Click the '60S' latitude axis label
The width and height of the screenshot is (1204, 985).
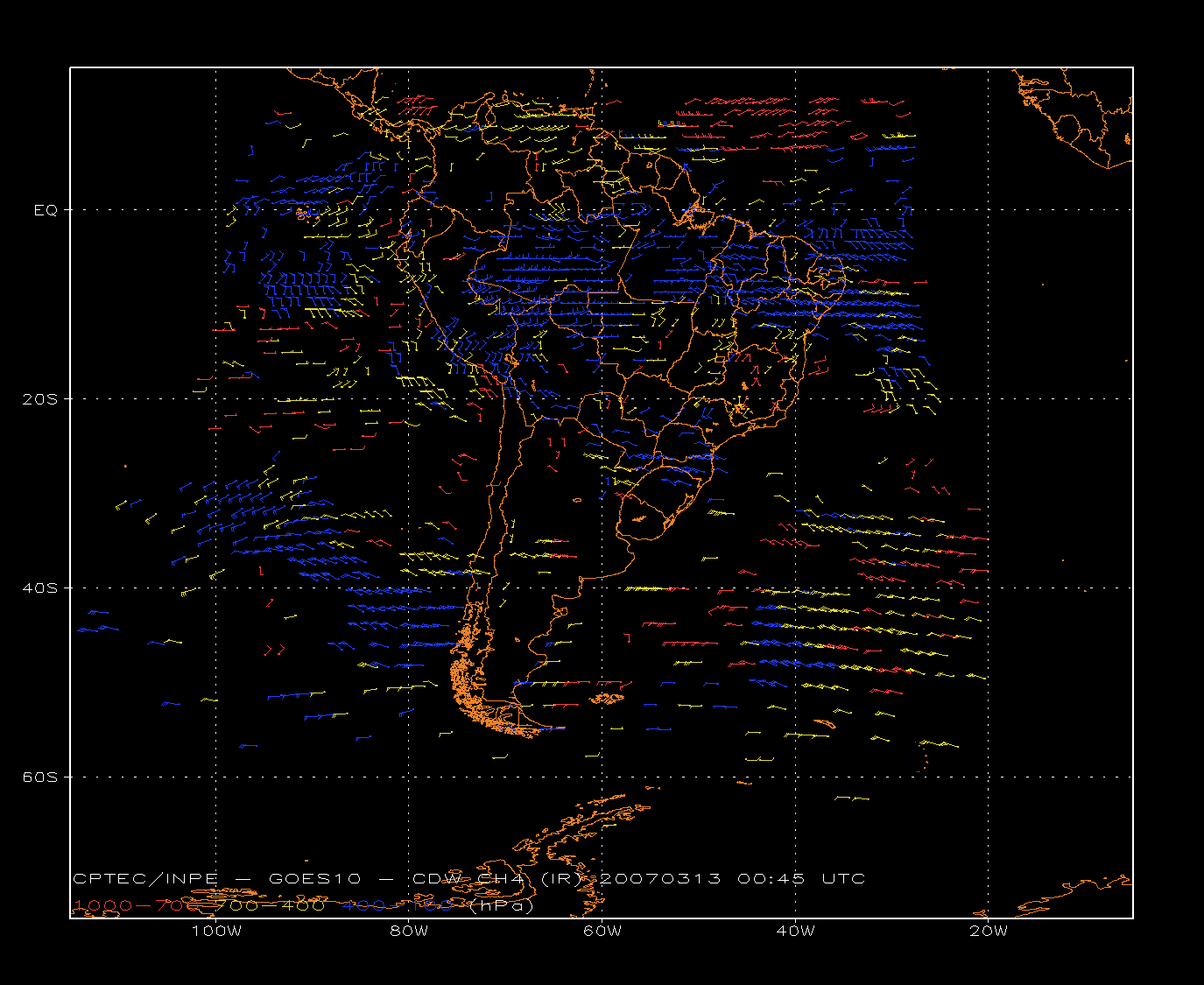click(40, 777)
